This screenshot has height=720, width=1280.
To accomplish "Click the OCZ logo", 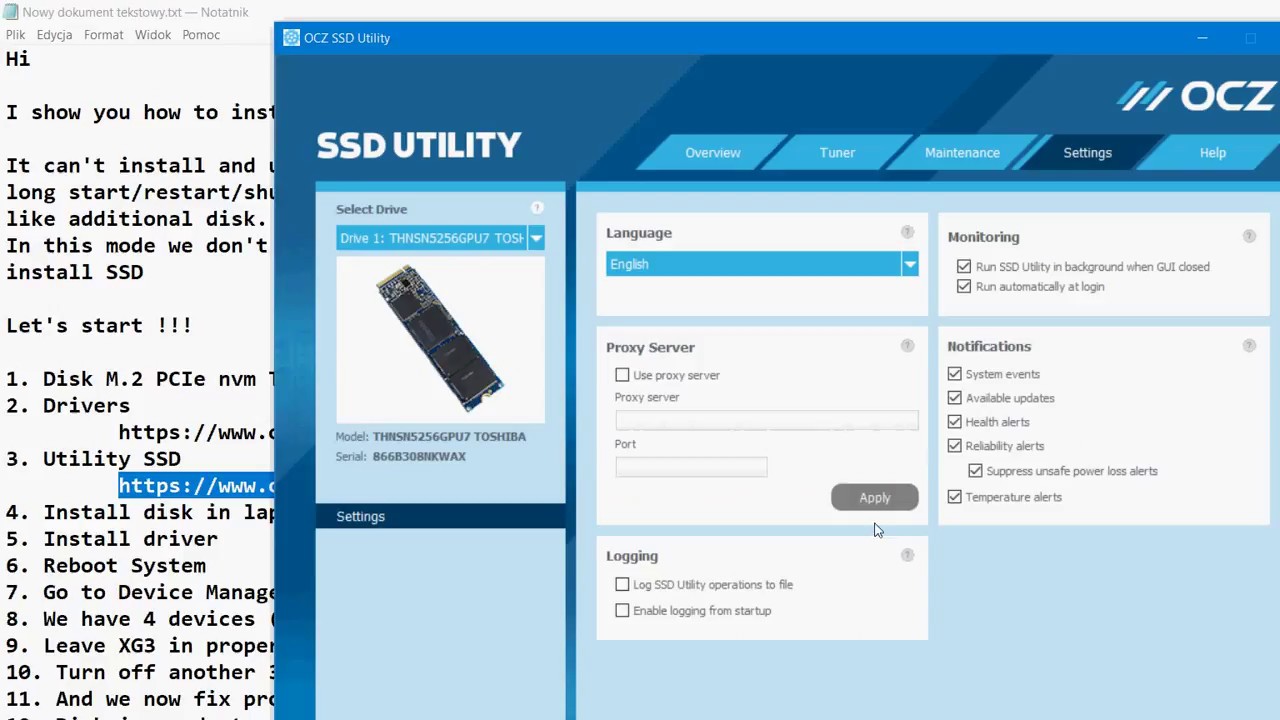I will coord(1197,96).
